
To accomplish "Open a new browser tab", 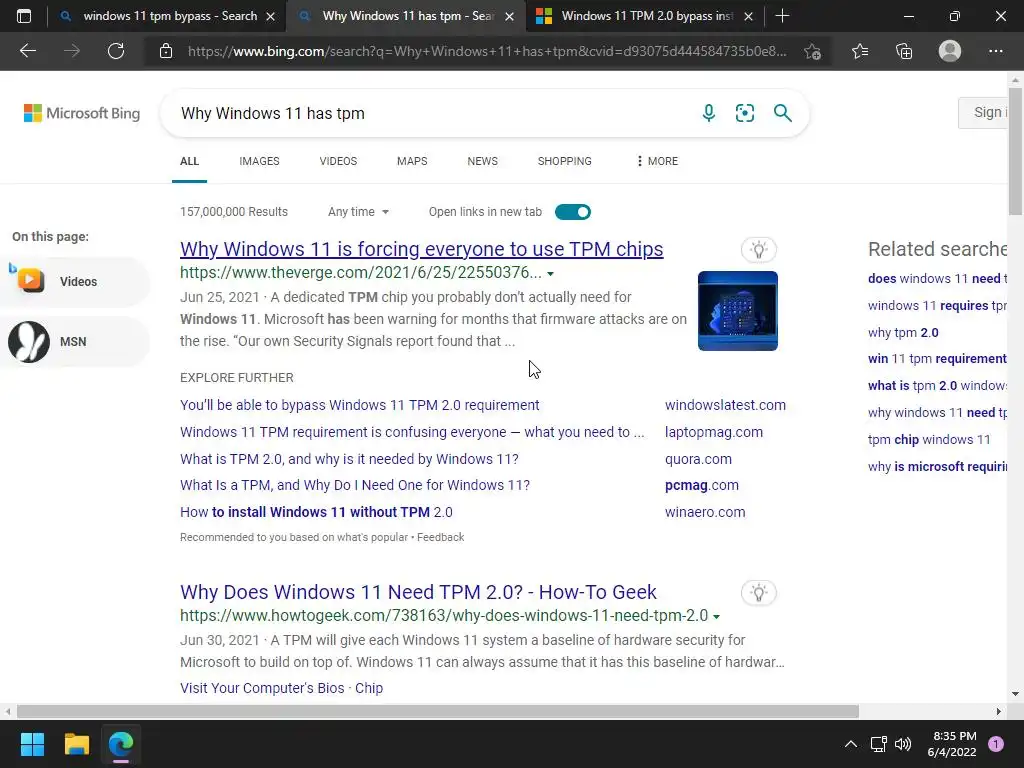I will tap(782, 16).
